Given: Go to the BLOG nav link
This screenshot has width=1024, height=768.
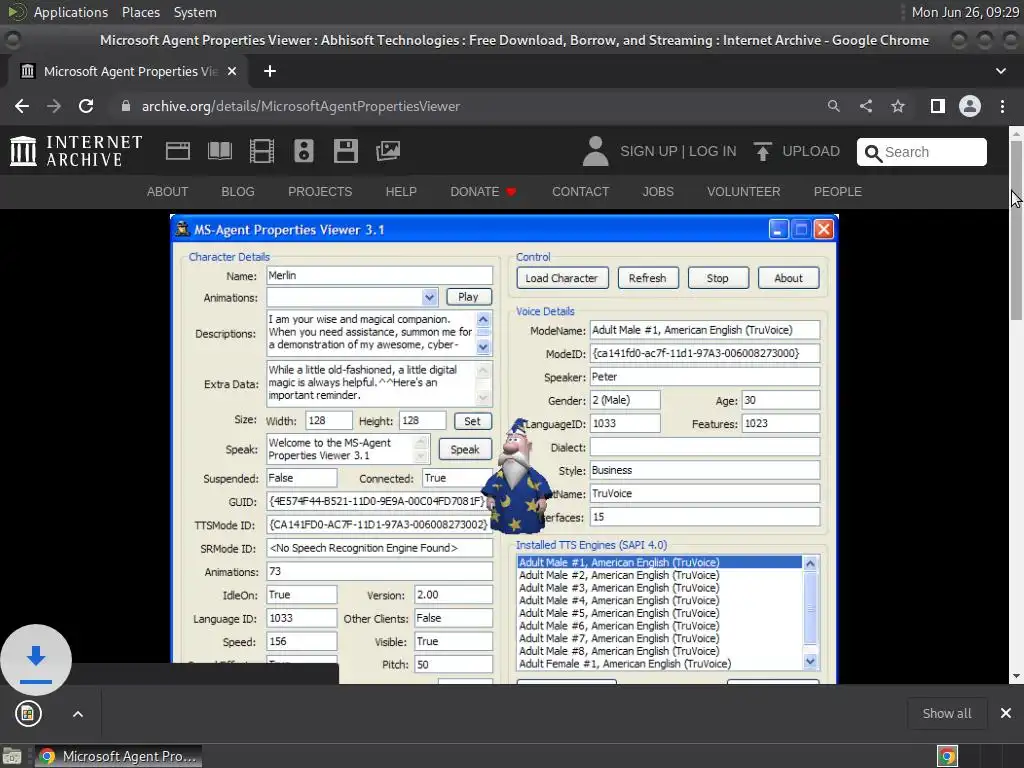Looking at the screenshot, I should (x=238, y=191).
